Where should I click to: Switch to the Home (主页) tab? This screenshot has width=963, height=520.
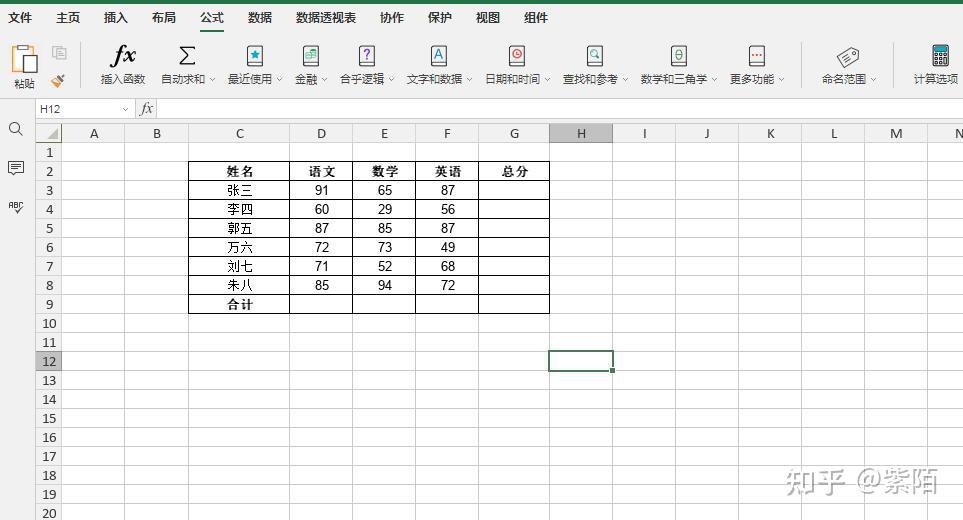(68, 18)
